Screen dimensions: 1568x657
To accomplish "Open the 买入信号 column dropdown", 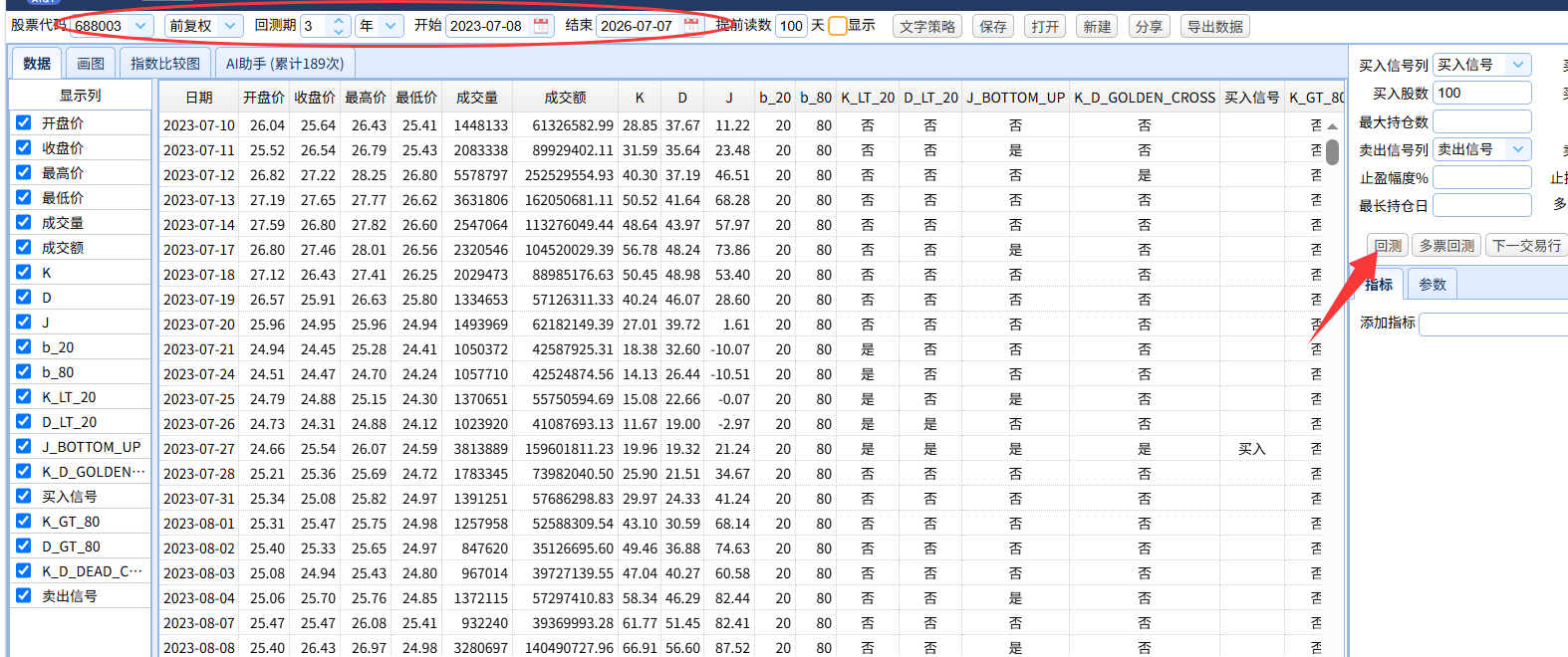I will 1517,65.
